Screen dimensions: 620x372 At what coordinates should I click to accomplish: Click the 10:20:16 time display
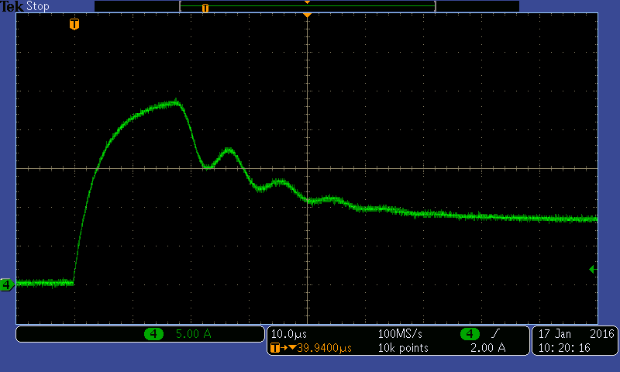click(564, 348)
